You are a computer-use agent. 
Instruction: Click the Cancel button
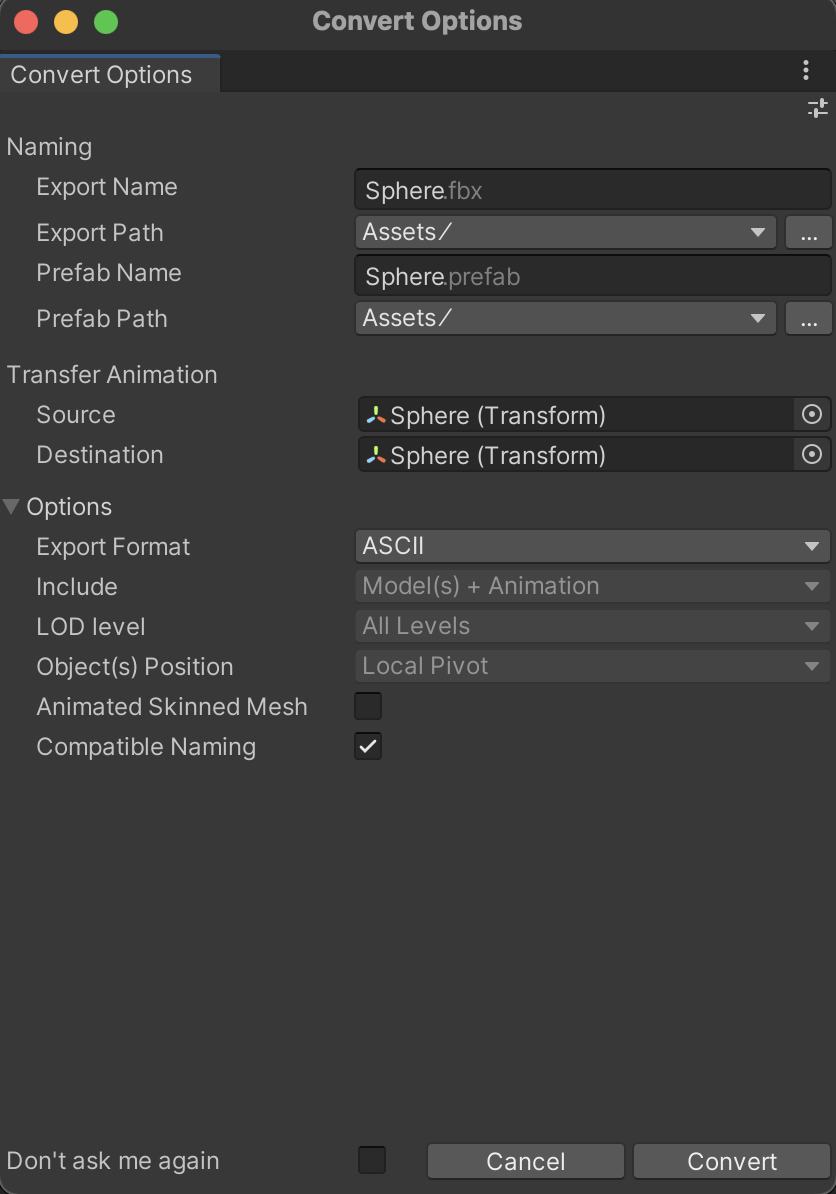[x=525, y=1161]
